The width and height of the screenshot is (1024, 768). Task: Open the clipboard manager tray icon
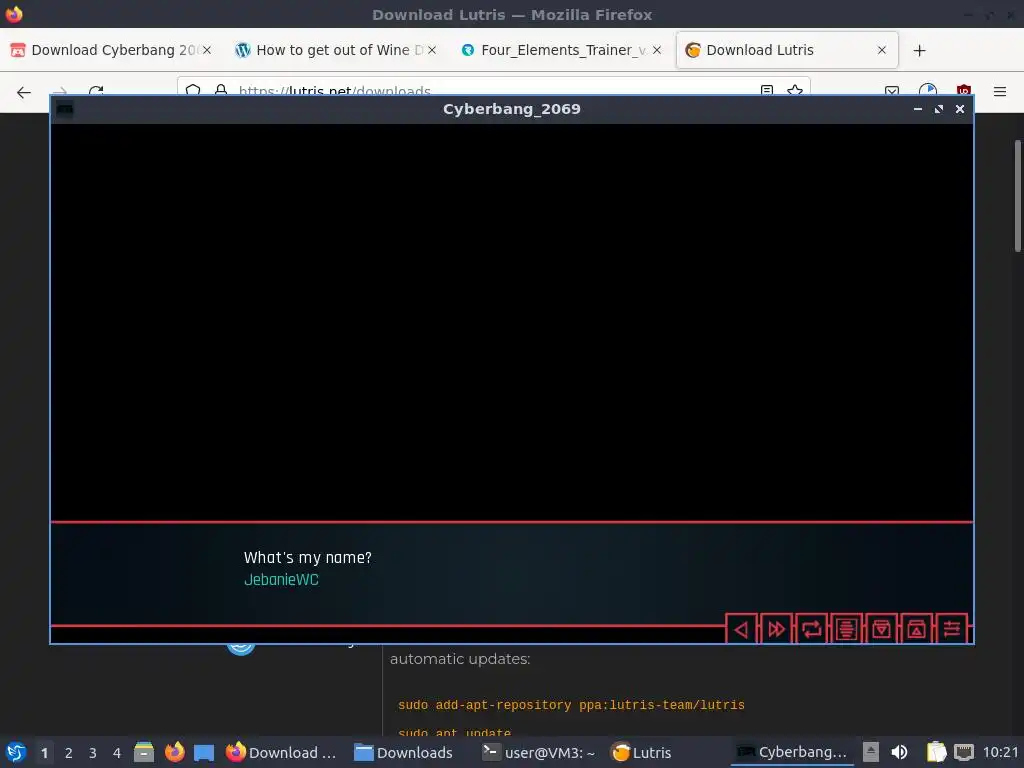(x=936, y=752)
